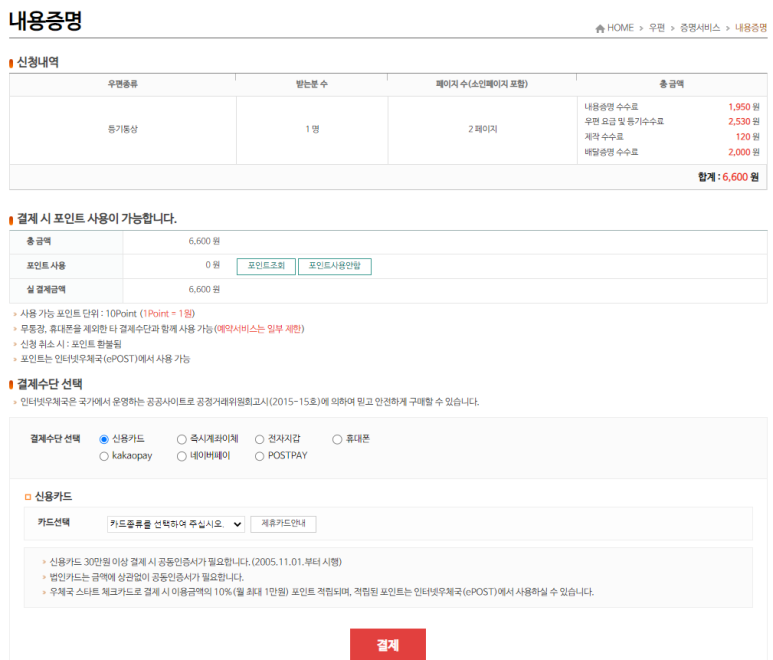The width and height of the screenshot is (773, 660).
Task: Click the 1Point = 1원 red note
Action: coord(168,314)
